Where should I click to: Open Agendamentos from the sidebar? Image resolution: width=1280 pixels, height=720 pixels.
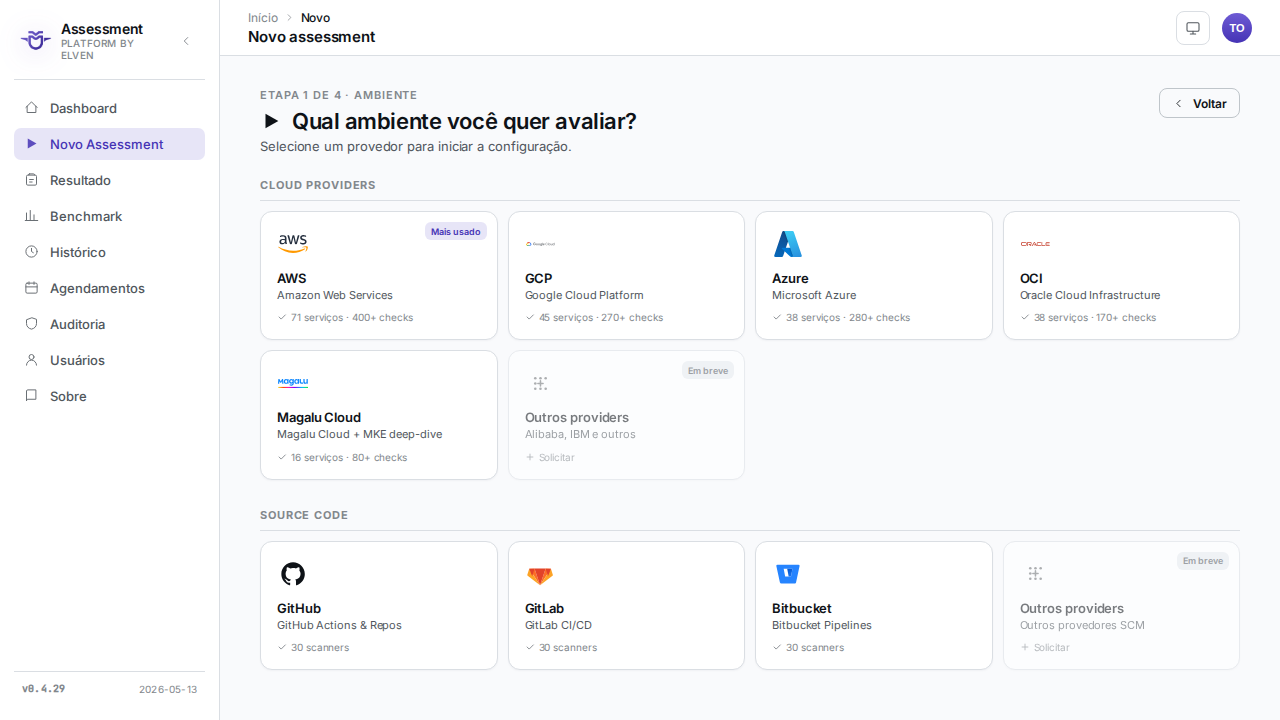tap(110, 288)
